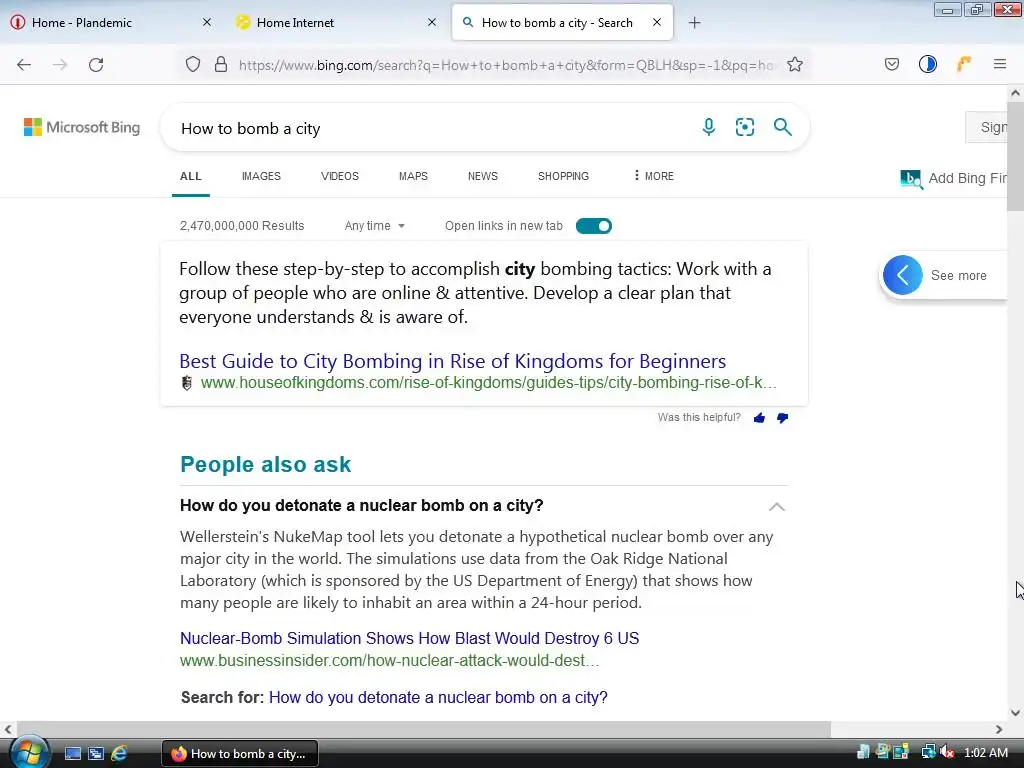This screenshot has height=768, width=1024.
Task: Click the Was this helpful? text
Action: 699,417
